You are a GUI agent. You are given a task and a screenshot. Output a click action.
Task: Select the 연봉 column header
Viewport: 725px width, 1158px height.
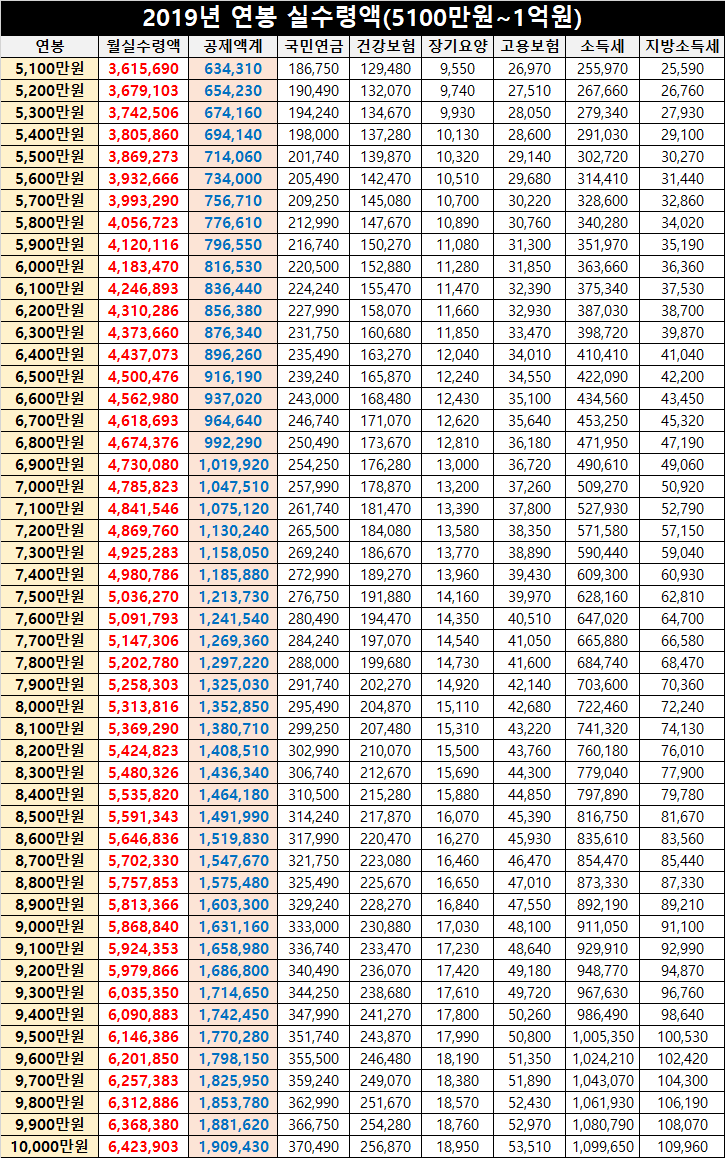(x=49, y=47)
